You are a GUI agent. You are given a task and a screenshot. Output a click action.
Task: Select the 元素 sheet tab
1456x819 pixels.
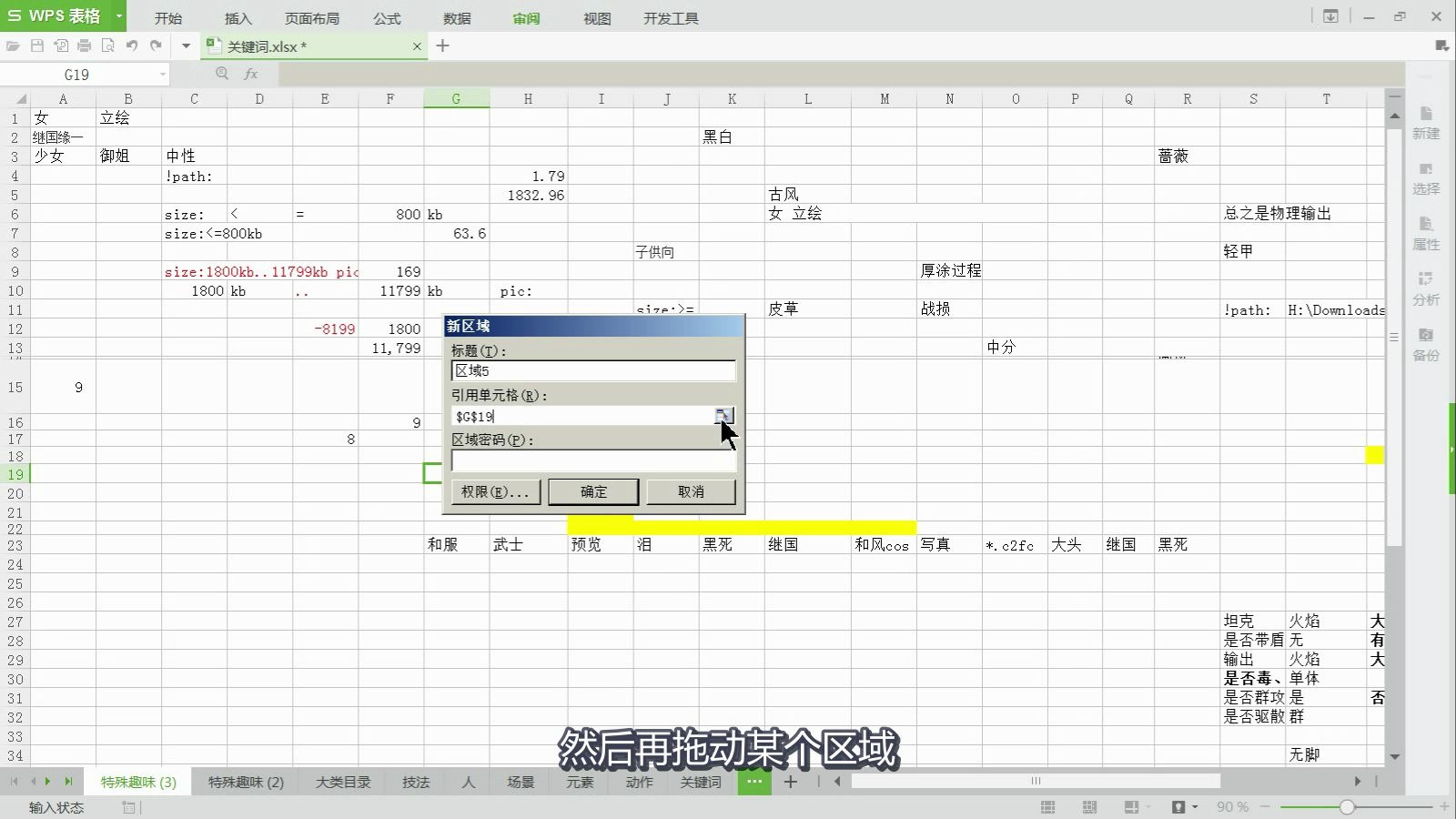[x=580, y=783]
